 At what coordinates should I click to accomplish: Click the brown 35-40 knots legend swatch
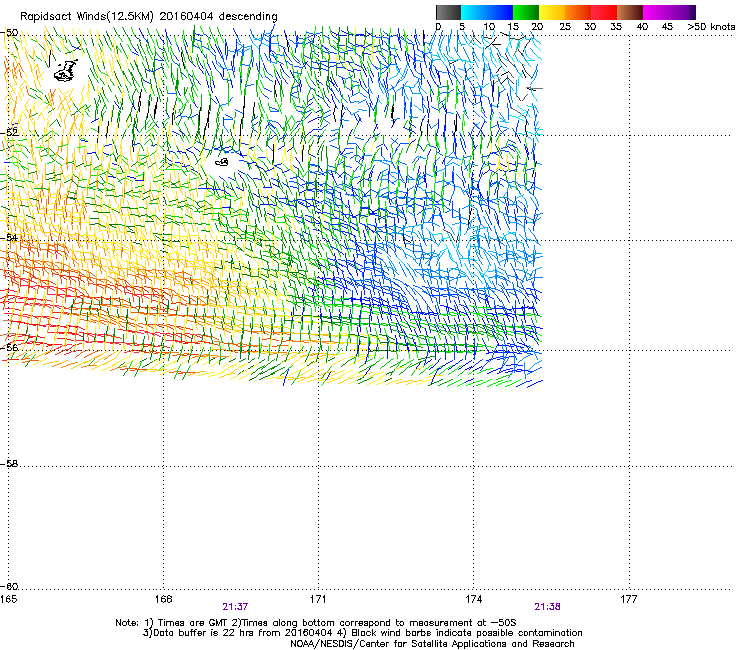(x=630, y=12)
